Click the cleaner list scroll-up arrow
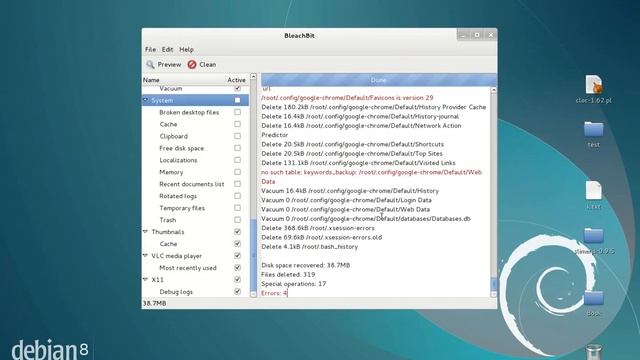 pyautogui.click(x=253, y=76)
